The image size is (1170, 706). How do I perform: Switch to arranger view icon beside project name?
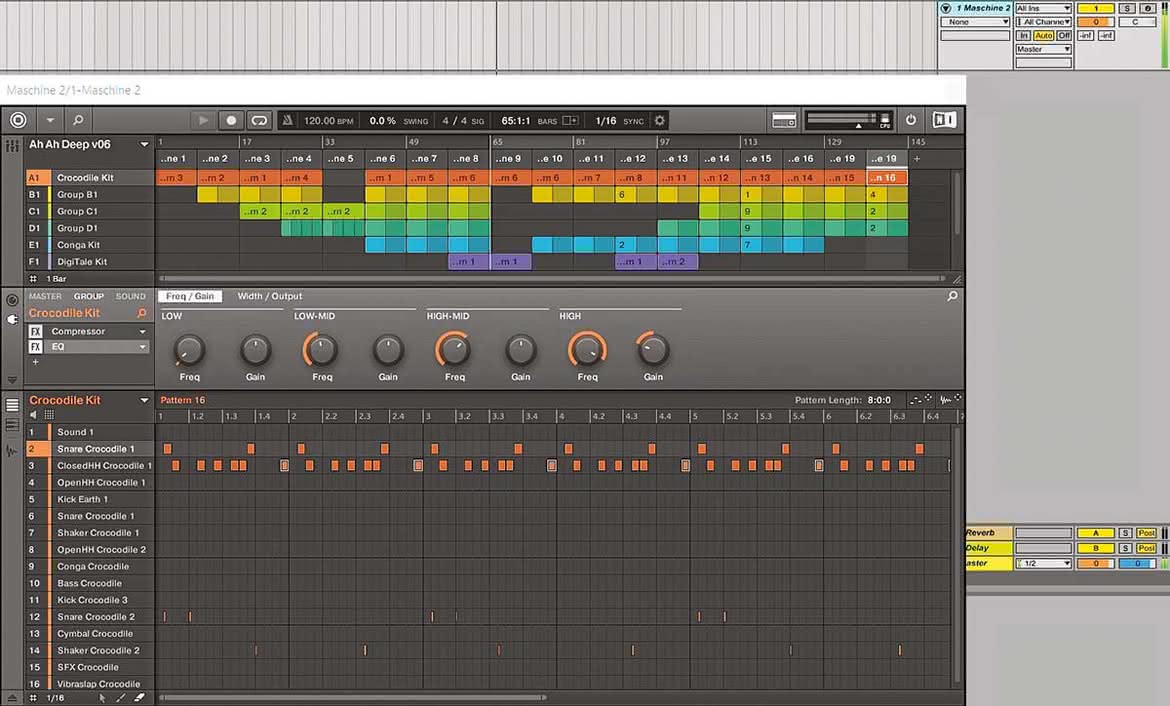click(13, 145)
